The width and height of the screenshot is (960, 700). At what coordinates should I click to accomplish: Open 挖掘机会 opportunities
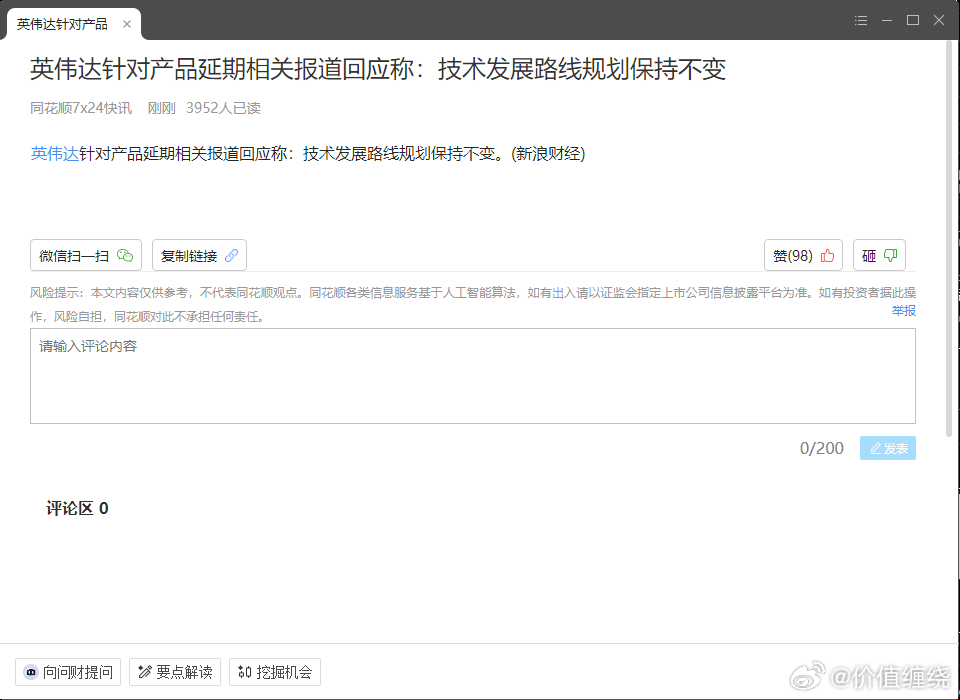[275, 672]
